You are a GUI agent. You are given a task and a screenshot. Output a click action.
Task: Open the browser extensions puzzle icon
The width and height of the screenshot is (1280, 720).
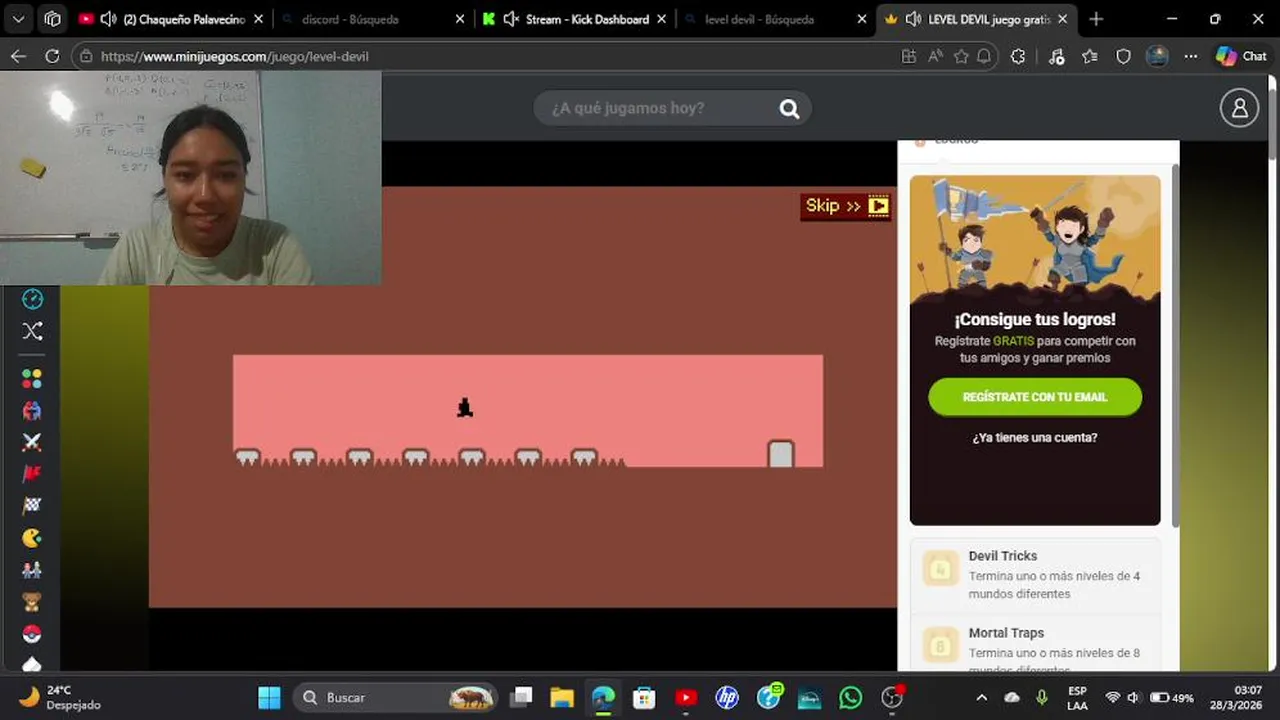click(x=1018, y=57)
